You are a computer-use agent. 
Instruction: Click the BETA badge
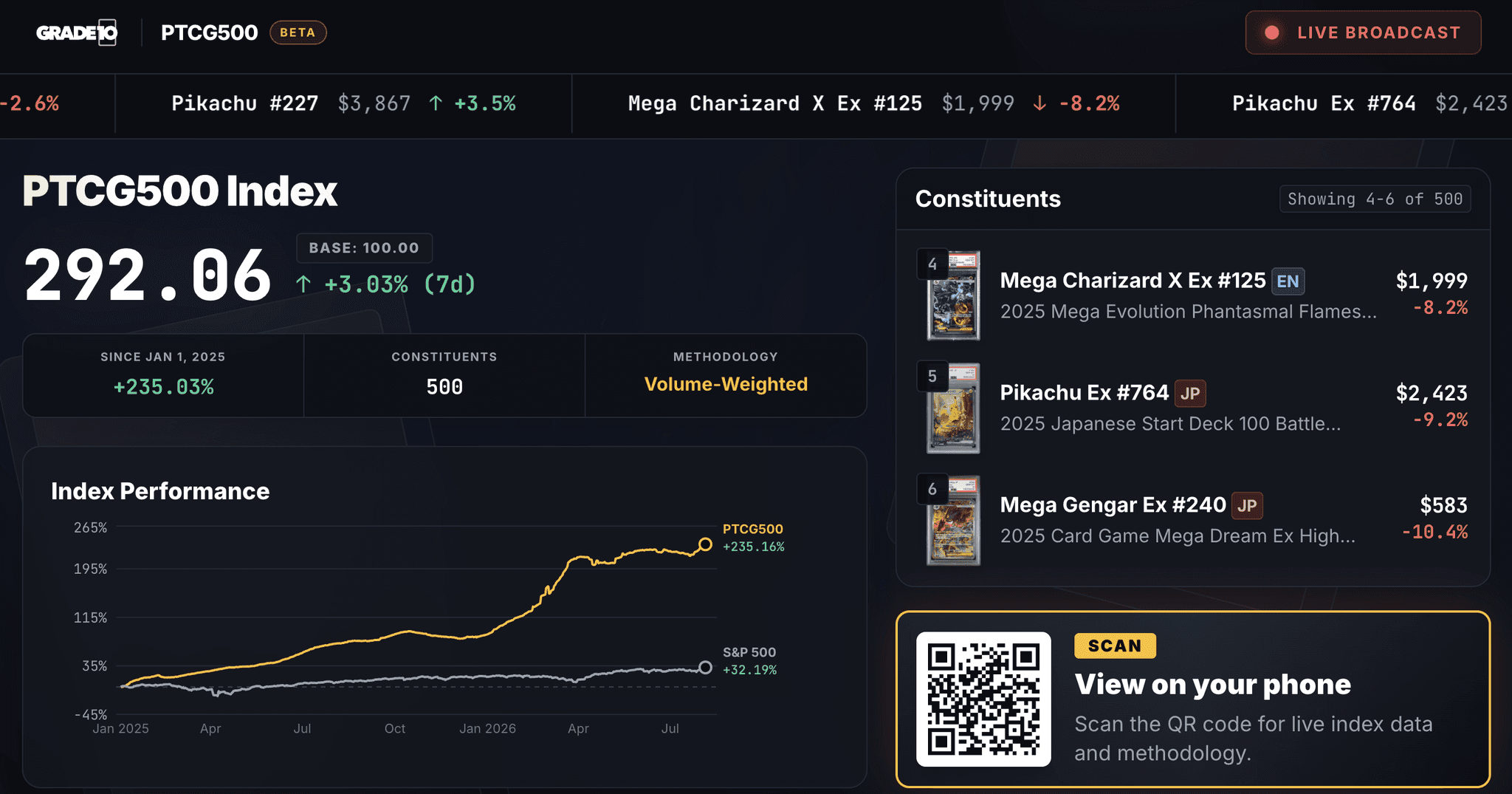[x=298, y=32]
